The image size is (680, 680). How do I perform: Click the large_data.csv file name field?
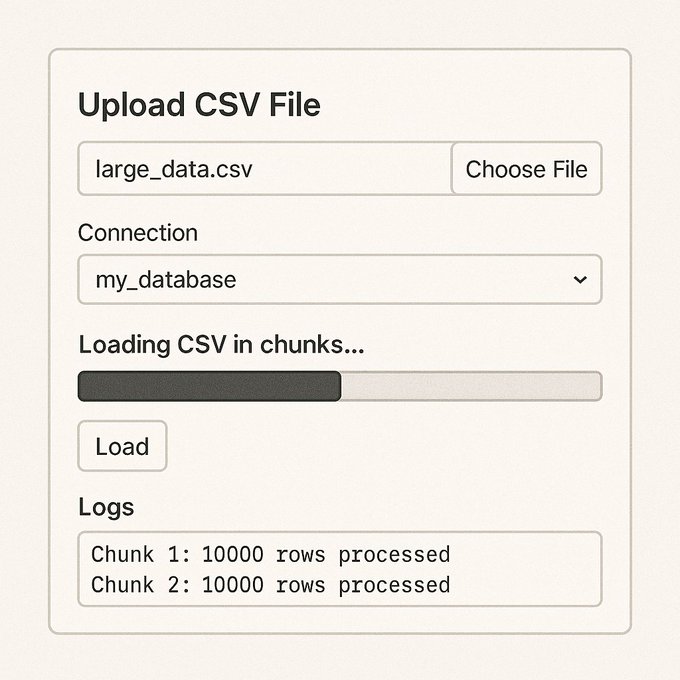pos(265,169)
